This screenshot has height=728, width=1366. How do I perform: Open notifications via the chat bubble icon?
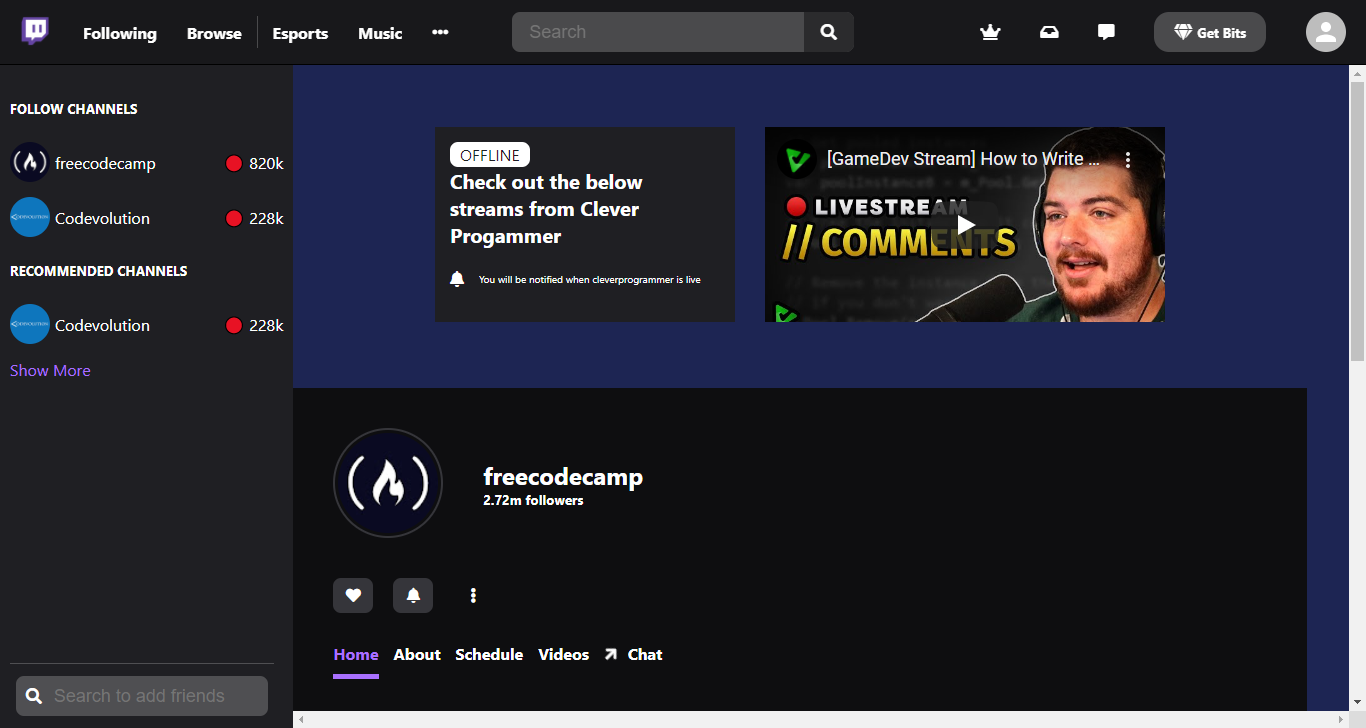coord(1105,31)
